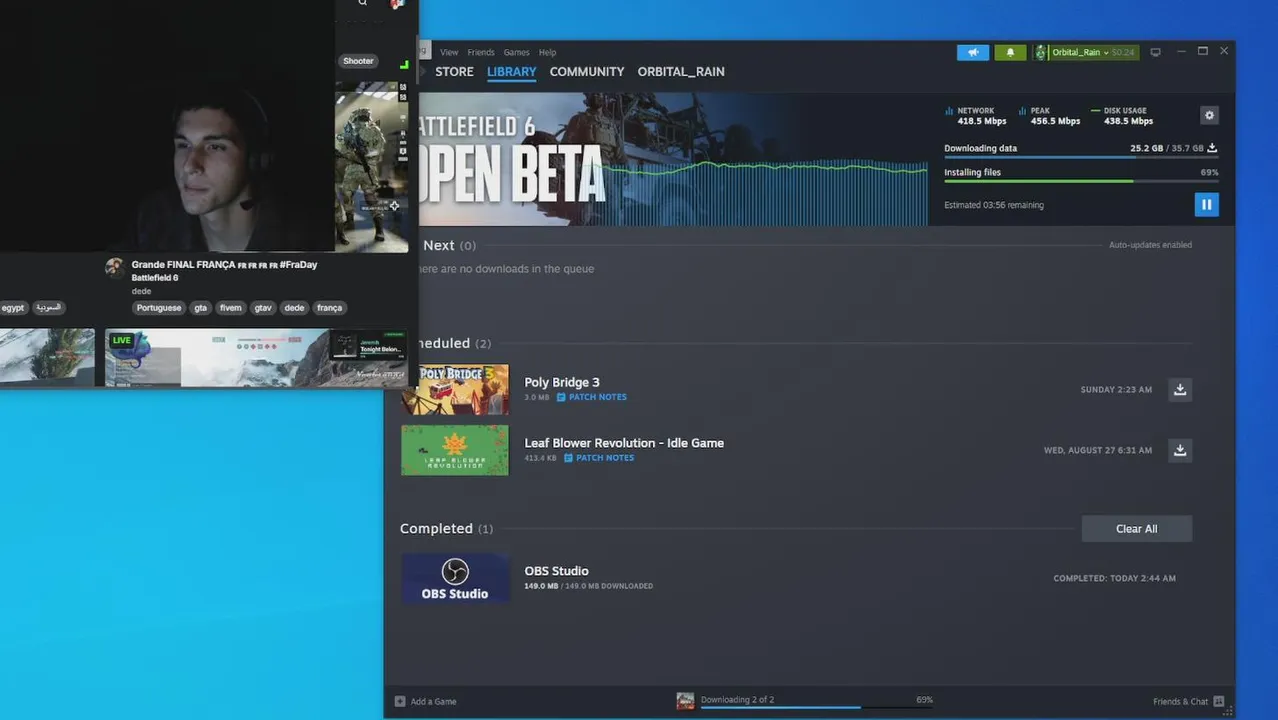
Task: Open Steam notifications bell
Action: pyautogui.click(x=1010, y=52)
